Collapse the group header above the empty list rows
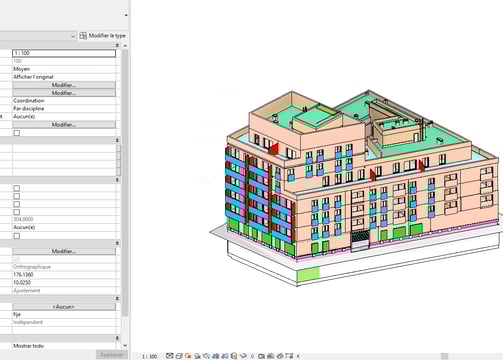Image resolution: width=503 pixels, height=360 pixels. click(x=117, y=140)
